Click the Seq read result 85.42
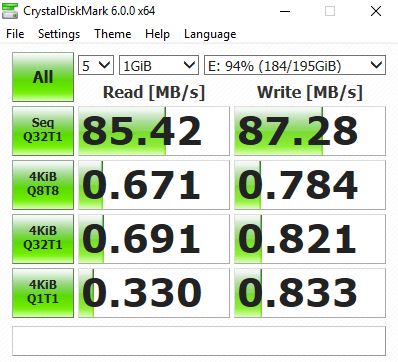The height and width of the screenshot is (362, 398). coord(154,131)
